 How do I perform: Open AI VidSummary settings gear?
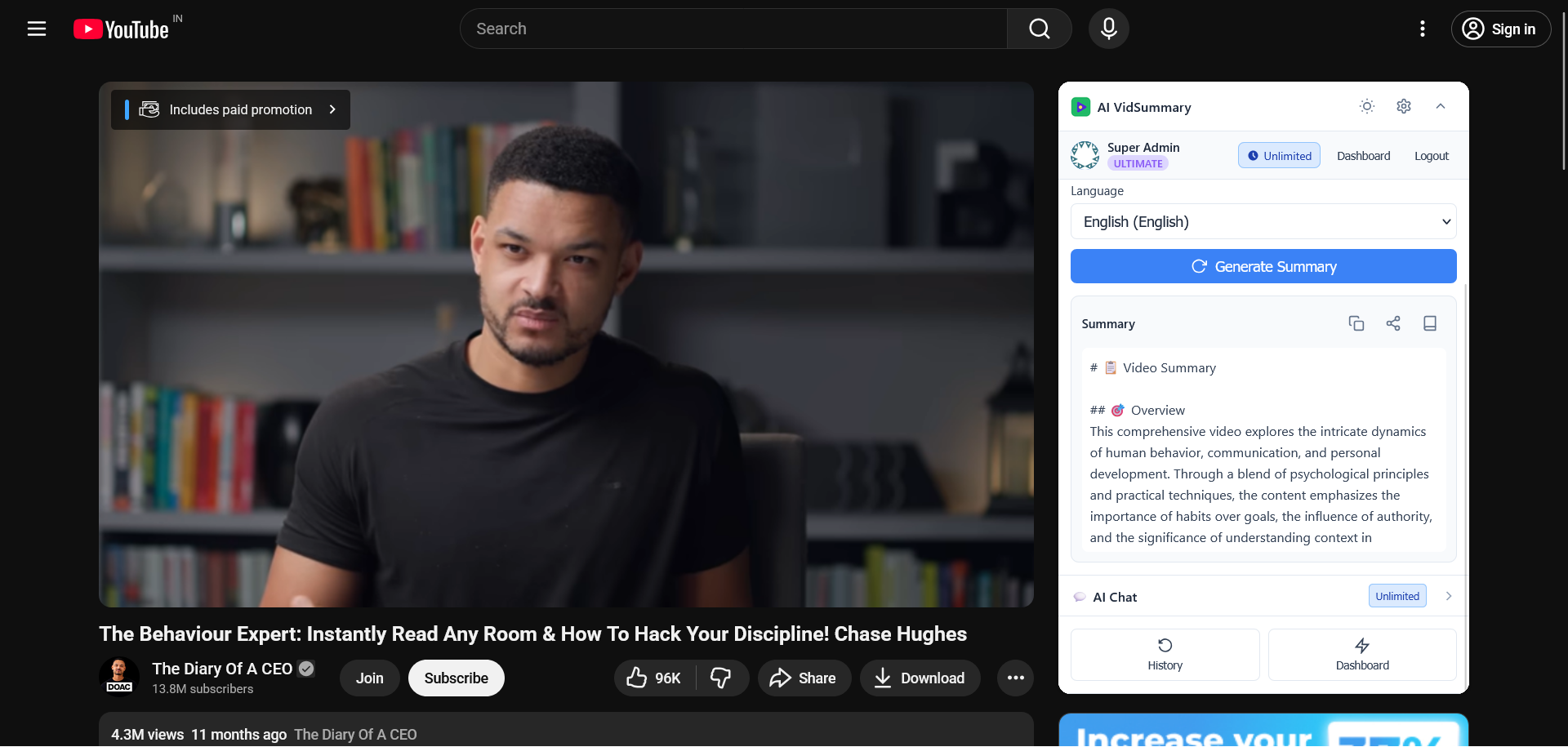click(x=1404, y=106)
